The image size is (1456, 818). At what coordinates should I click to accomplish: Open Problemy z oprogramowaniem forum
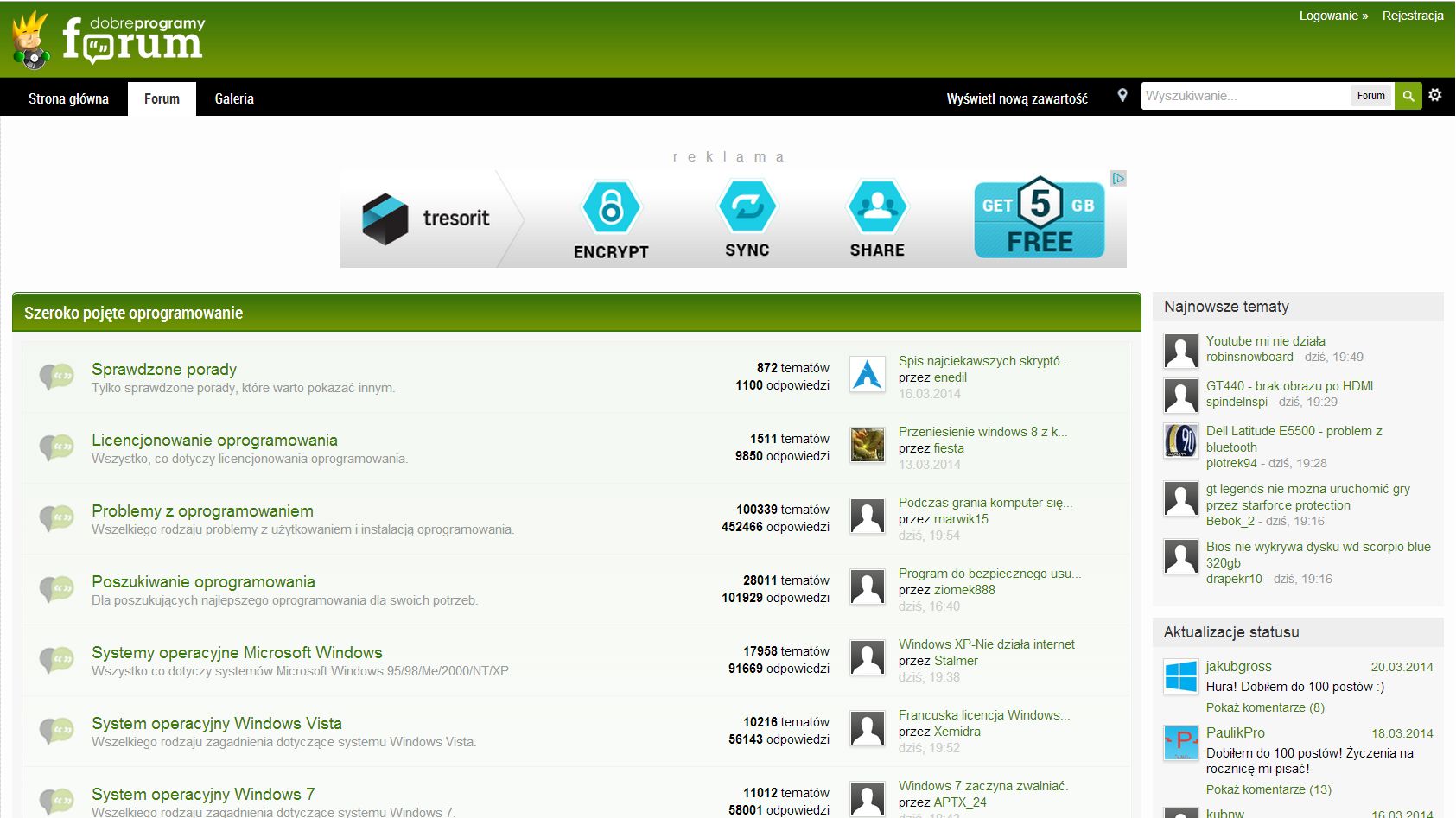202,510
